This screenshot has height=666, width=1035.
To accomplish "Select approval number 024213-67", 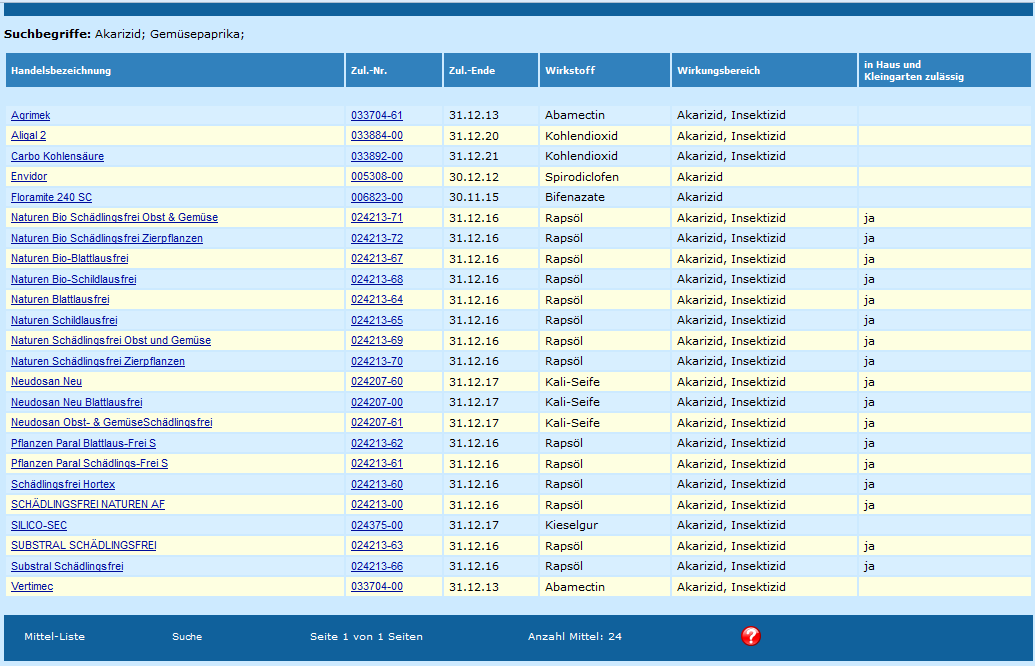I will click(x=377, y=258).
